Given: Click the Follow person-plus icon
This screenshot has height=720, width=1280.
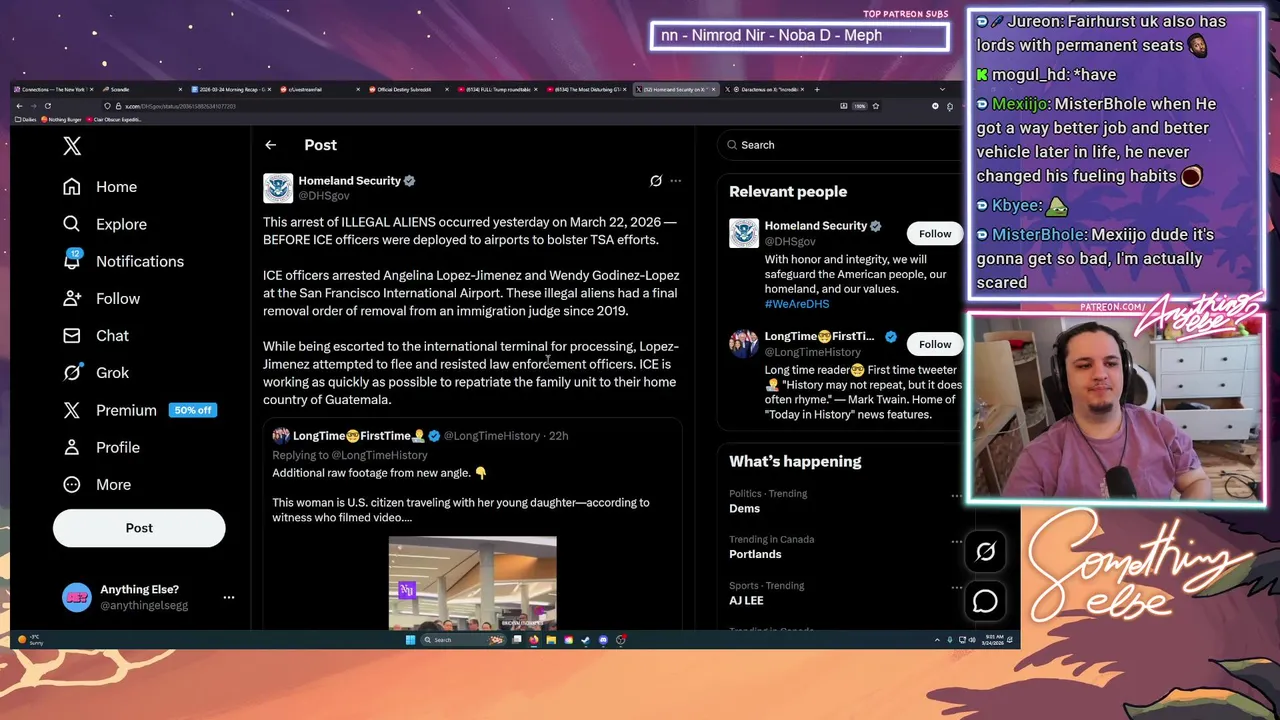Looking at the screenshot, I should (72, 298).
